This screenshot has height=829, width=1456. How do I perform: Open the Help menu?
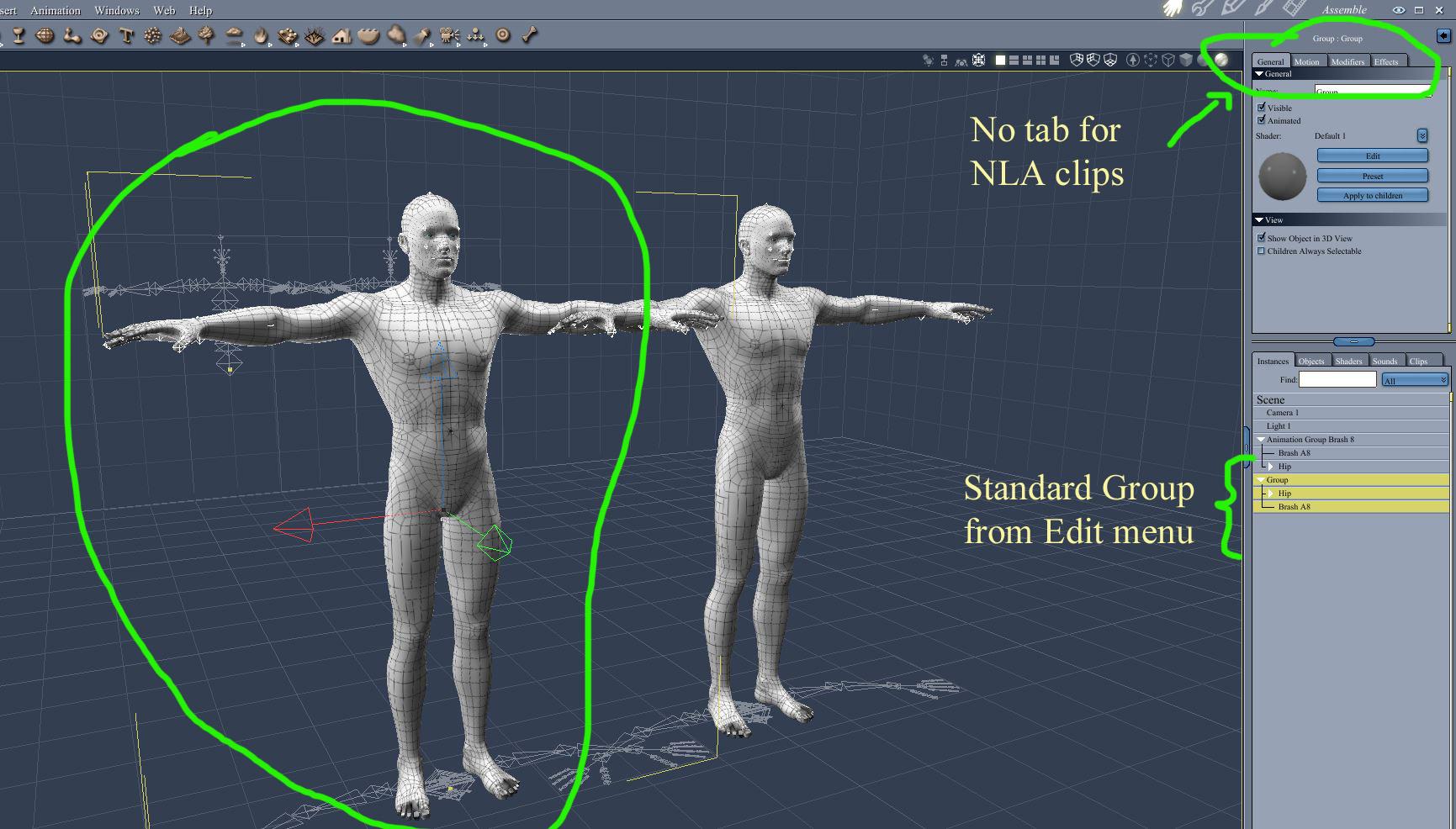[x=201, y=10]
